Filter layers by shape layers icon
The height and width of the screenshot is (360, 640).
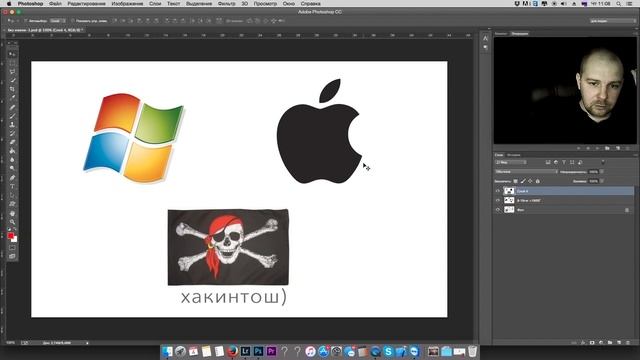(572, 162)
